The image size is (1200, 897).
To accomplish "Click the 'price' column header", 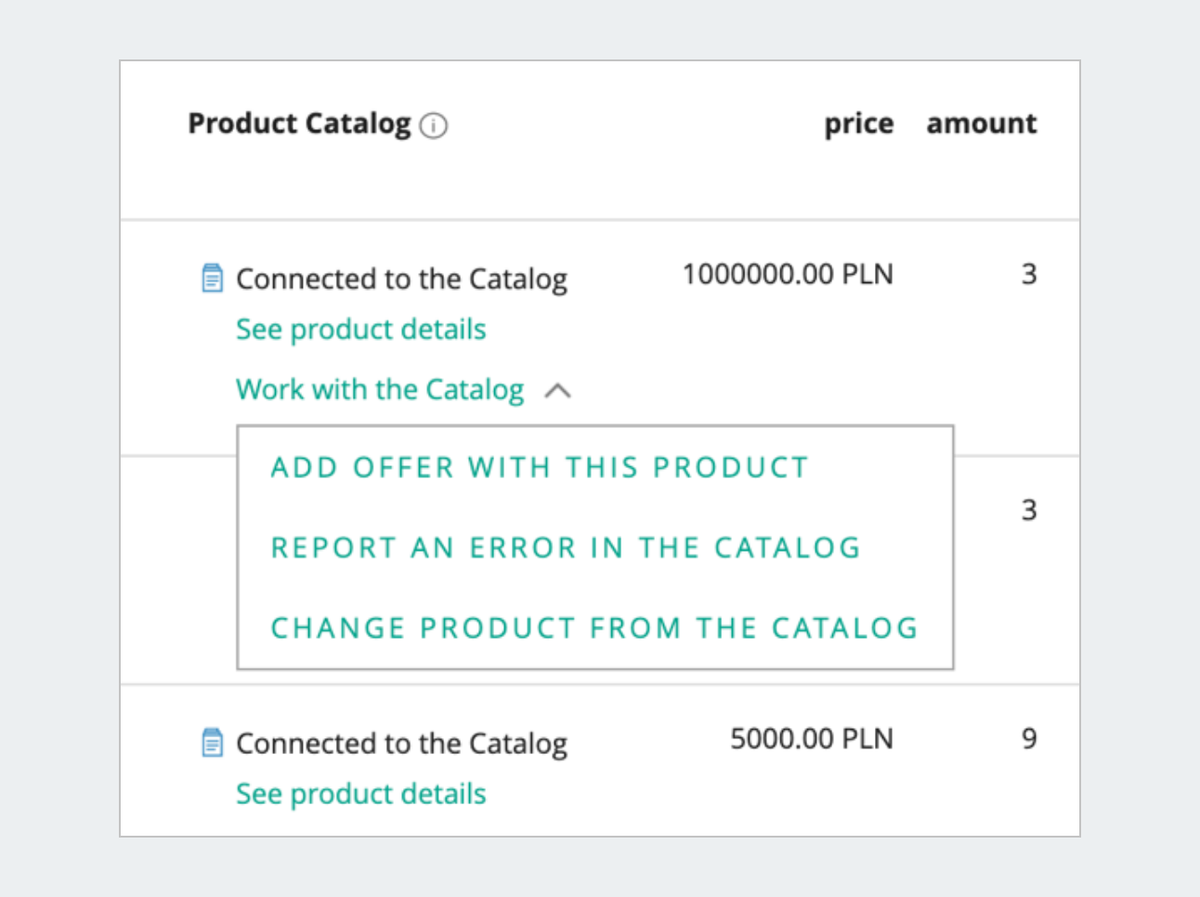I will [858, 124].
